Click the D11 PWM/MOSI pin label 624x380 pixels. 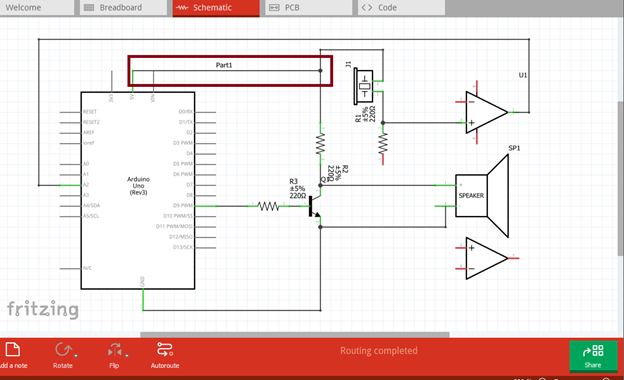click(174, 226)
